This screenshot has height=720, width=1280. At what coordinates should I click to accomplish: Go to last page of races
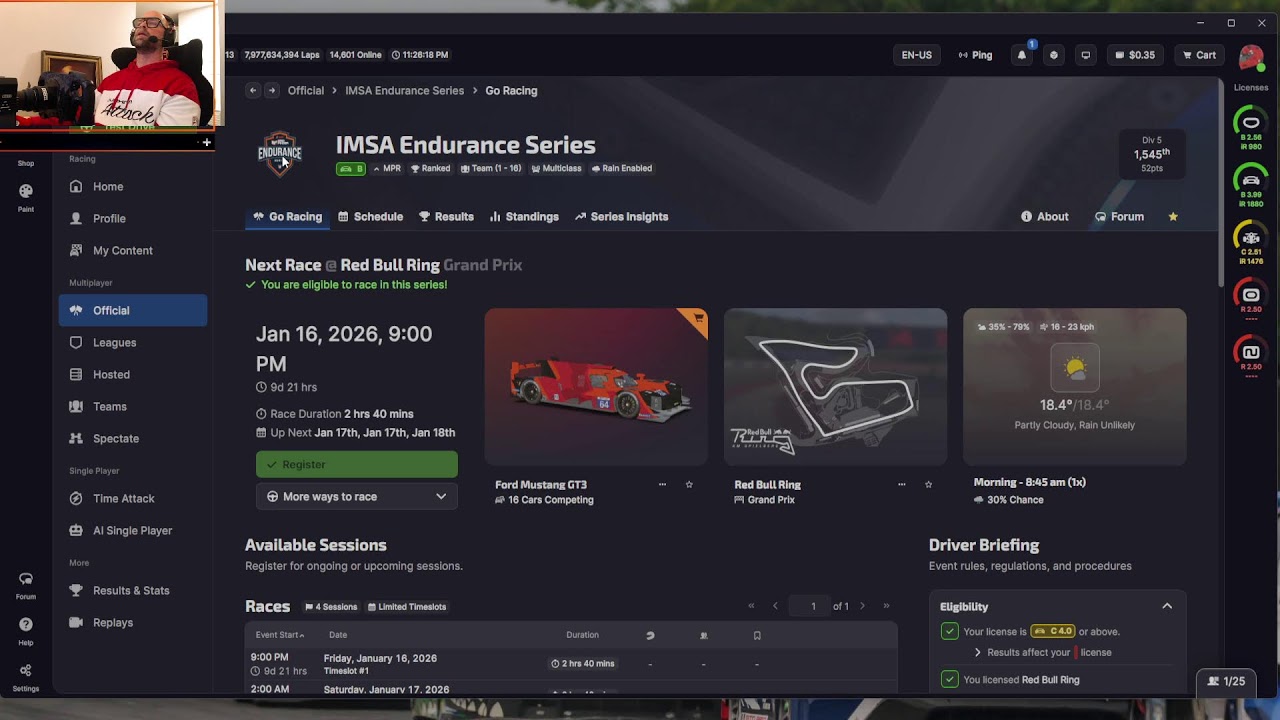886,606
